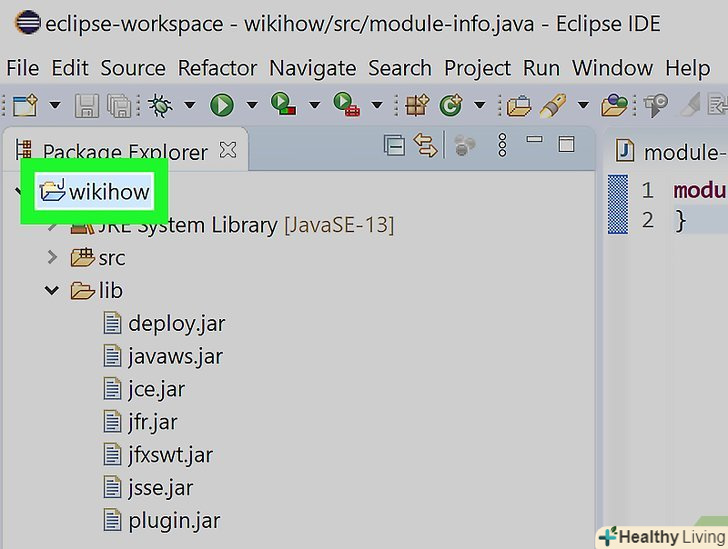The height and width of the screenshot is (549, 728).
Task: Open the Edit menu
Action: point(70,68)
